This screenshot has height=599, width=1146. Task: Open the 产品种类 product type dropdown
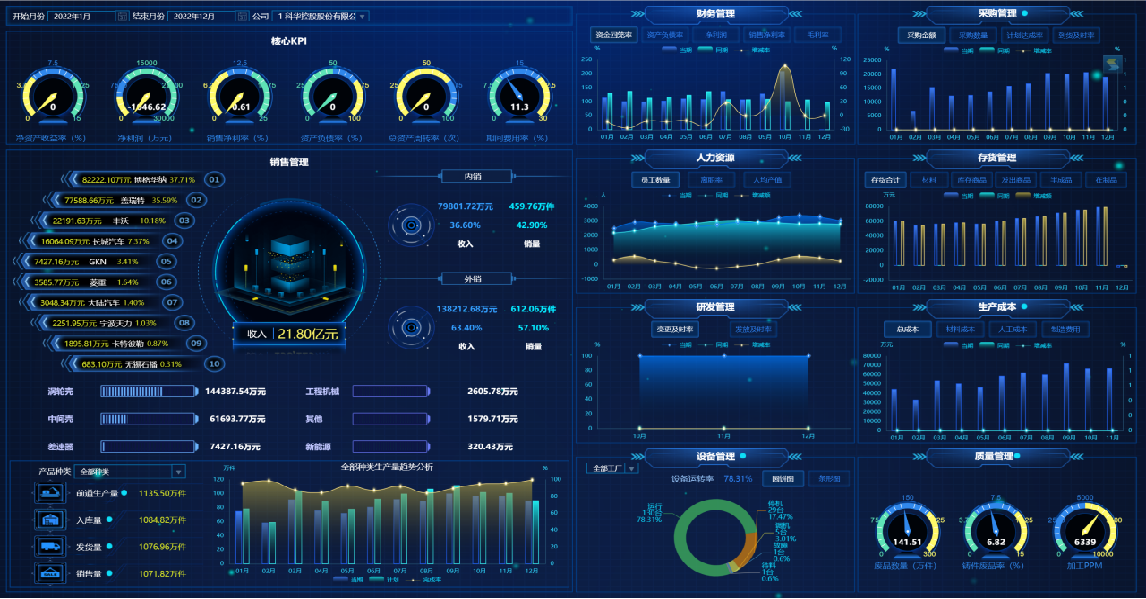tap(130, 471)
